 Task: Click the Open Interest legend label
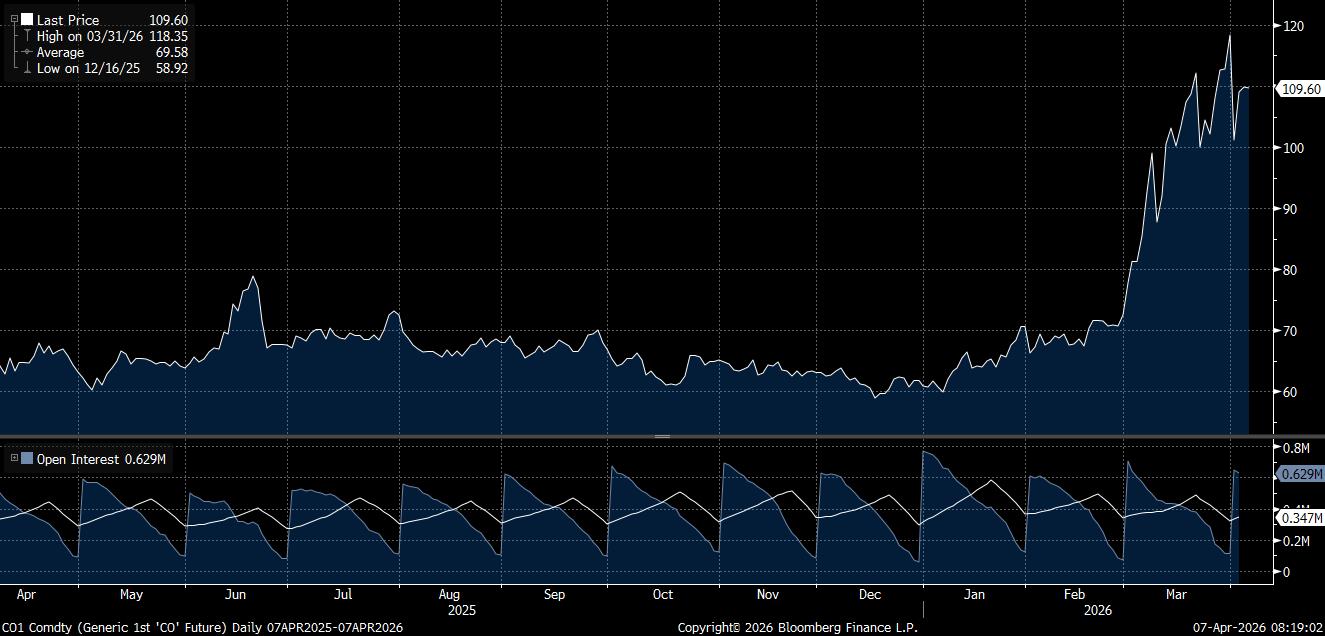click(x=78, y=459)
